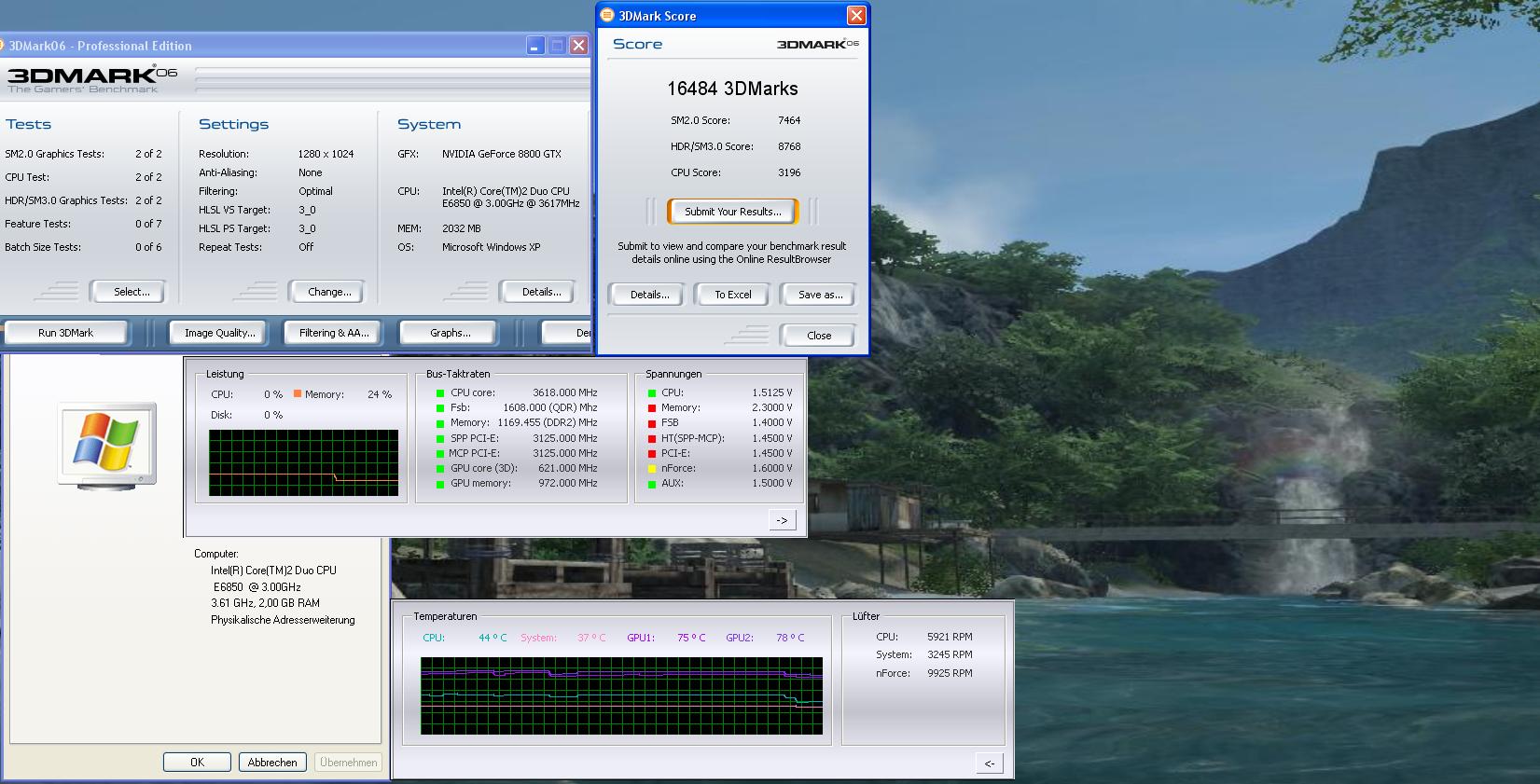Click Abbrechen button
This screenshot has width=1540, height=784.
[272, 763]
